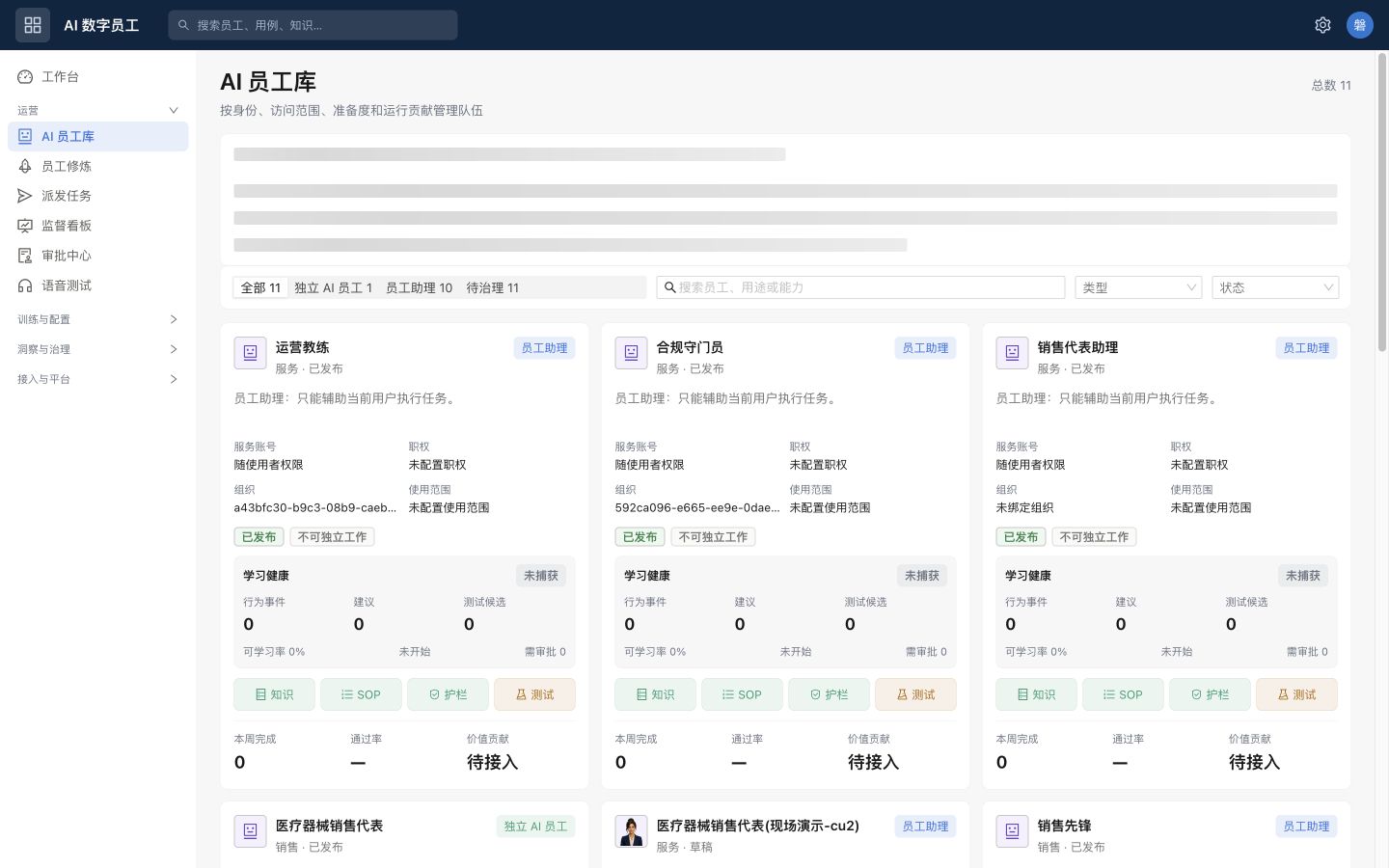
Task: Click 不可独立工作 tag on 合规守门员 card
Action: point(713,537)
